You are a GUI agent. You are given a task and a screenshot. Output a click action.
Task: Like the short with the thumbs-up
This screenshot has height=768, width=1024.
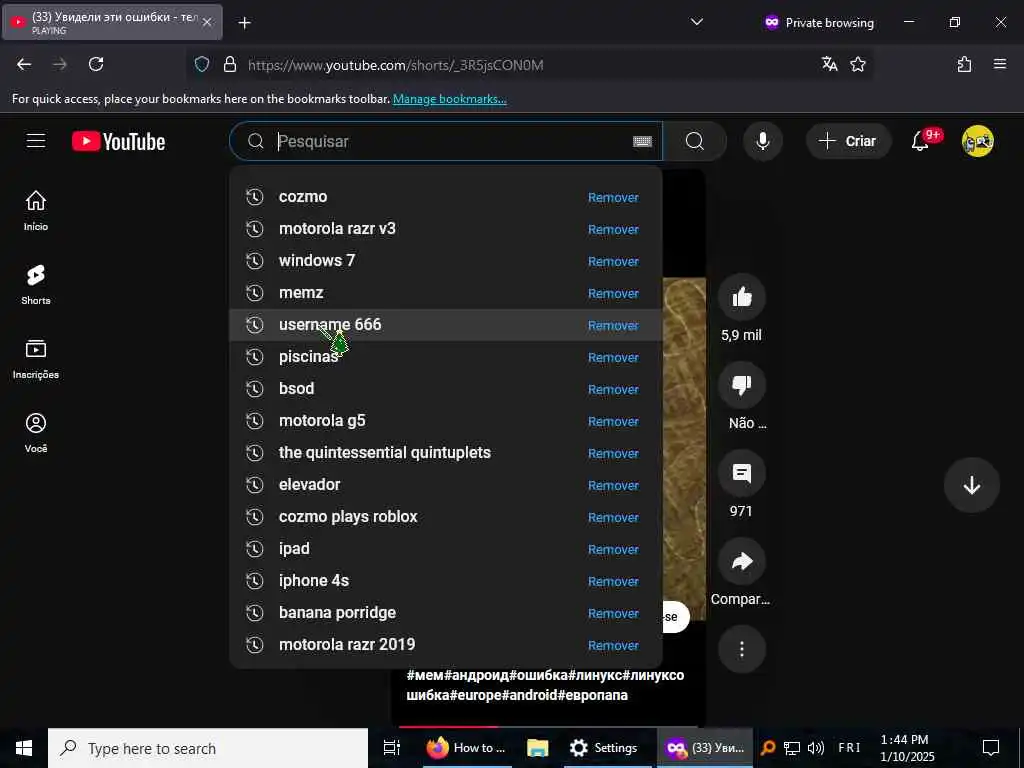741,298
